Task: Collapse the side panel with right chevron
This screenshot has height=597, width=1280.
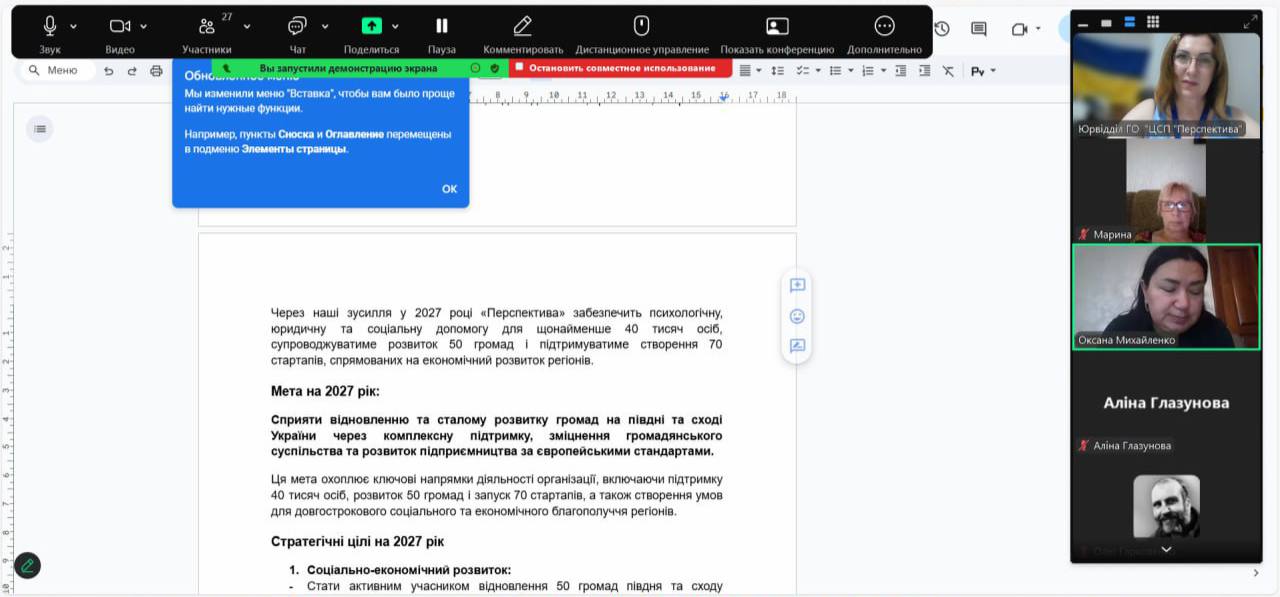Action: click(x=1257, y=573)
